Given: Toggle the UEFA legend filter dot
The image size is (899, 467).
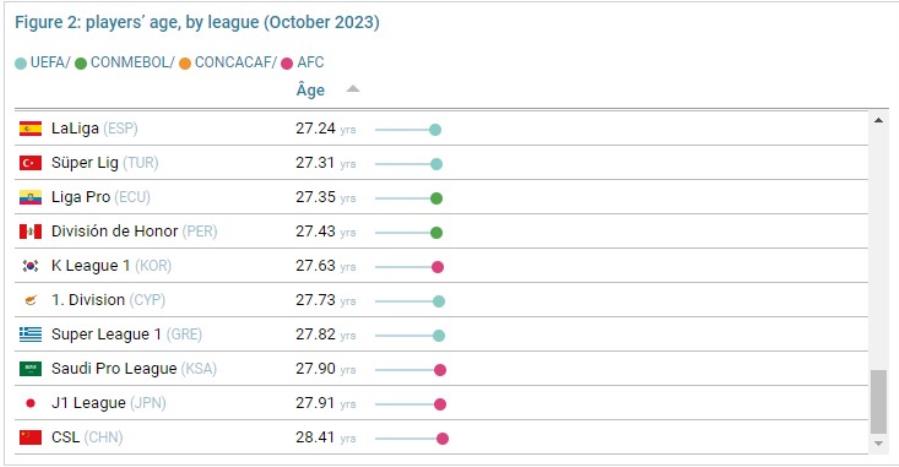Looking at the screenshot, I should [21, 63].
